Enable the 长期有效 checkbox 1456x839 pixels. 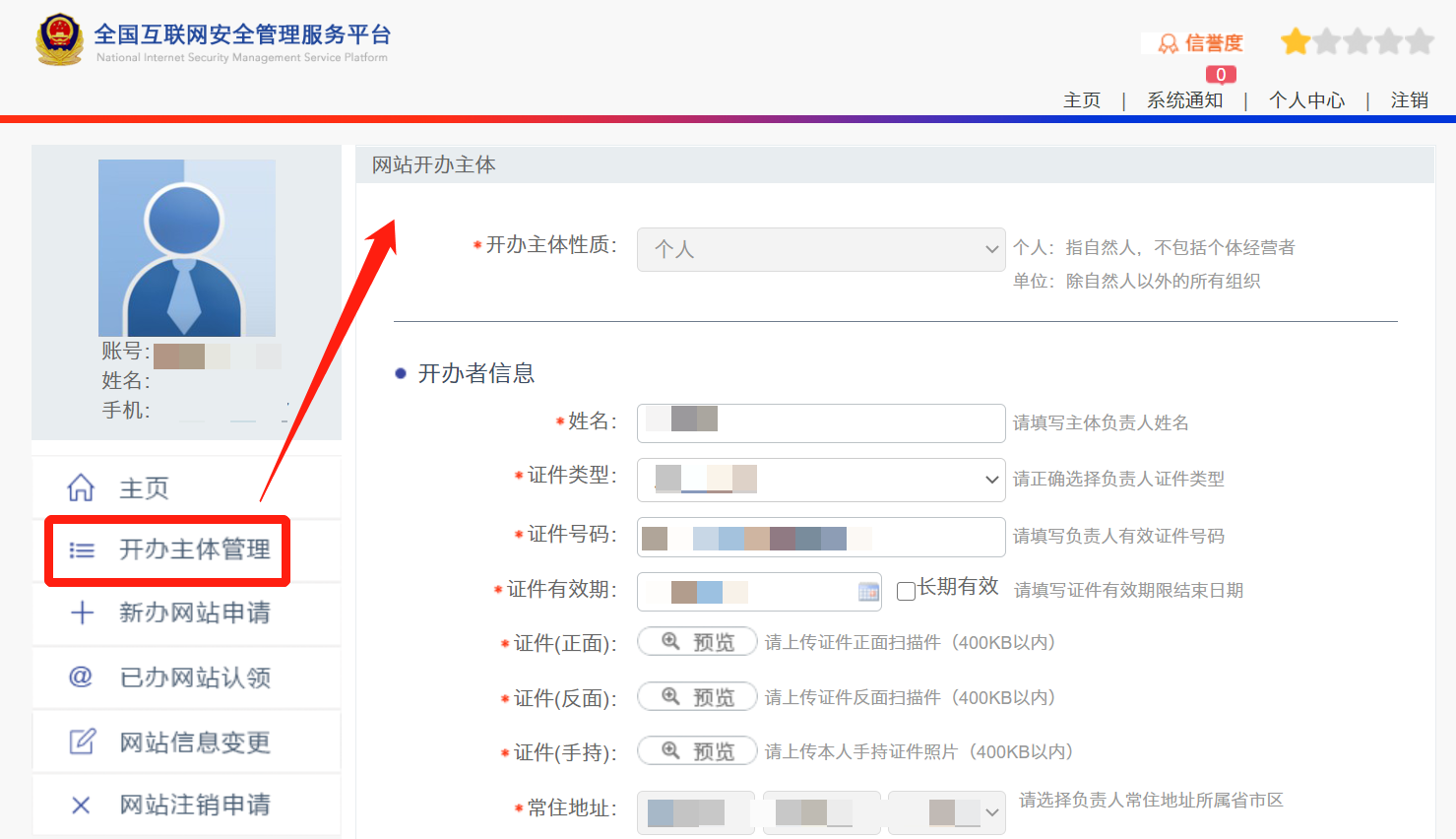point(907,591)
